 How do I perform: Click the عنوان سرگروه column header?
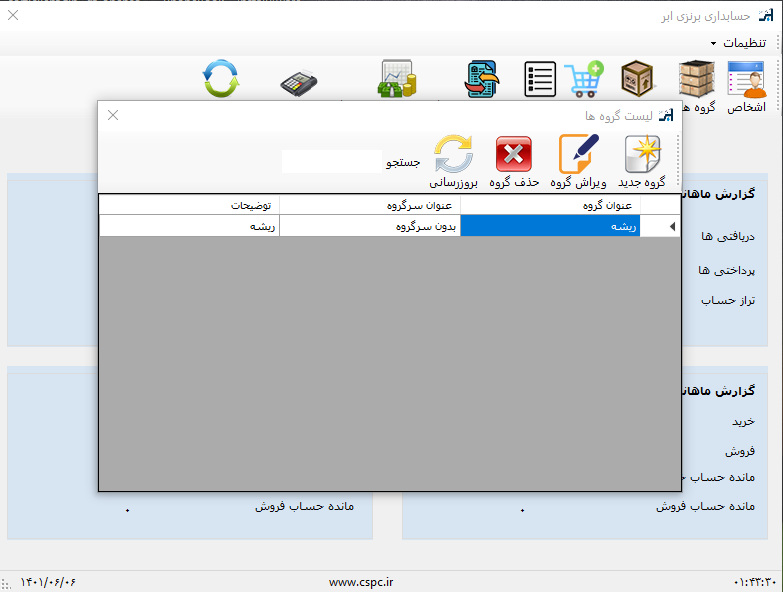pyautogui.click(x=369, y=205)
